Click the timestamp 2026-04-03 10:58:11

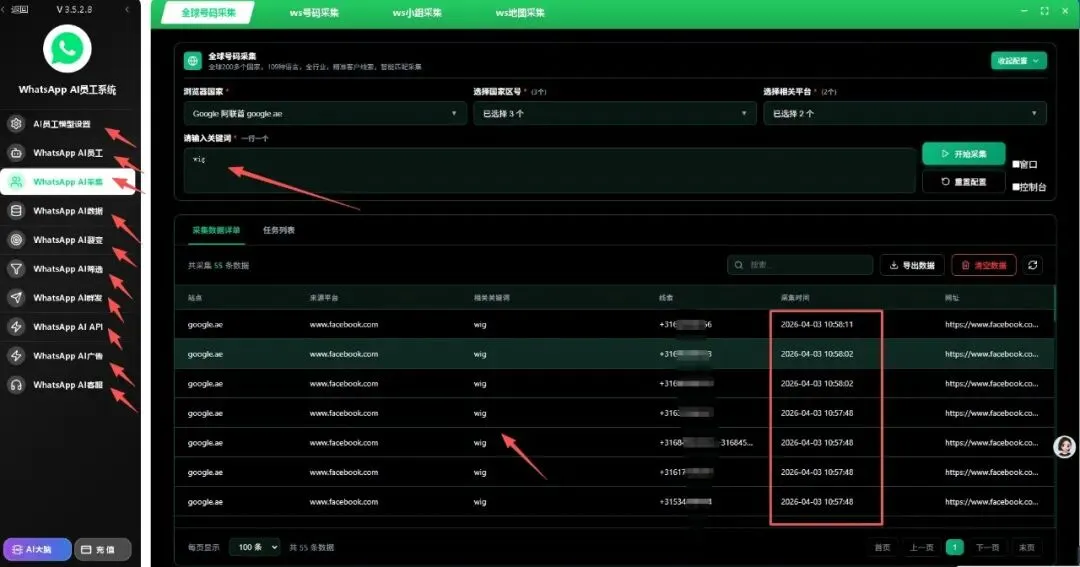pyautogui.click(x=817, y=324)
